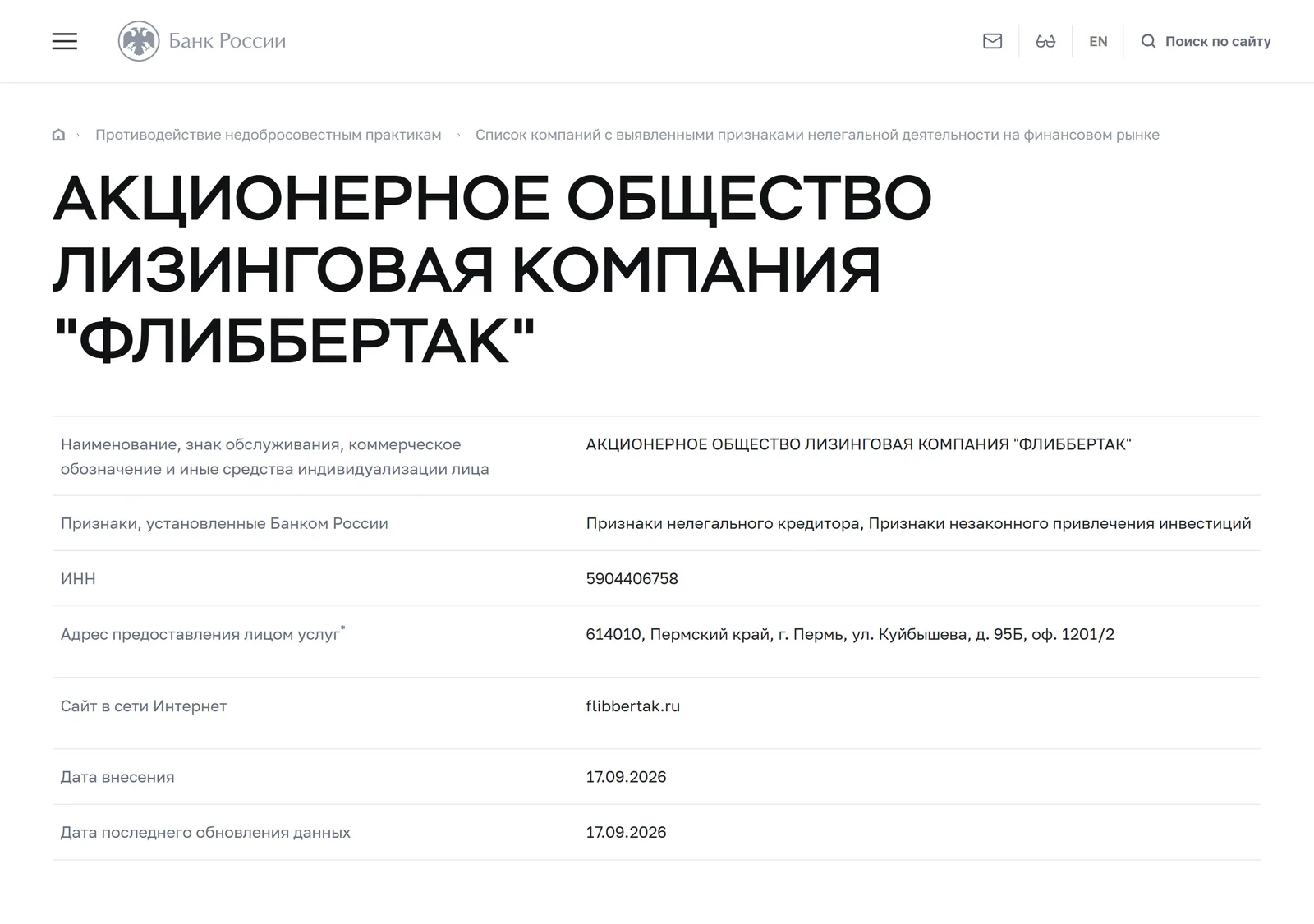Select 17.09.2026 in 'Дата внесения' row

pyautogui.click(x=626, y=777)
